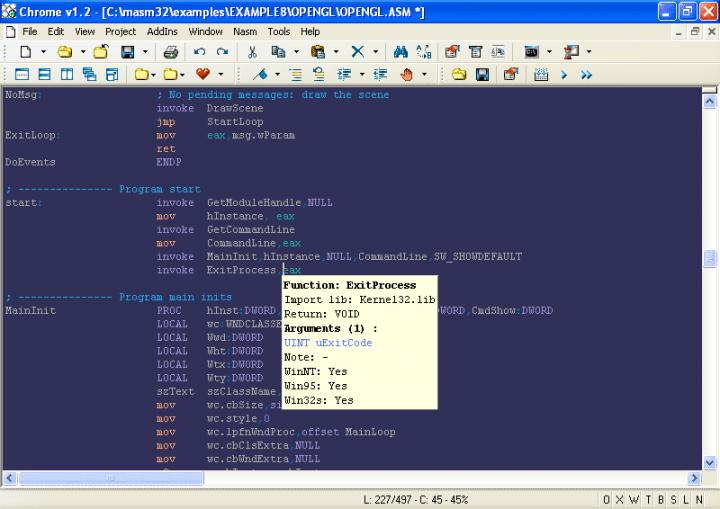The height and width of the screenshot is (509, 720).
Task: Click the Print icon in the toolbar
Action: [171, 51]
